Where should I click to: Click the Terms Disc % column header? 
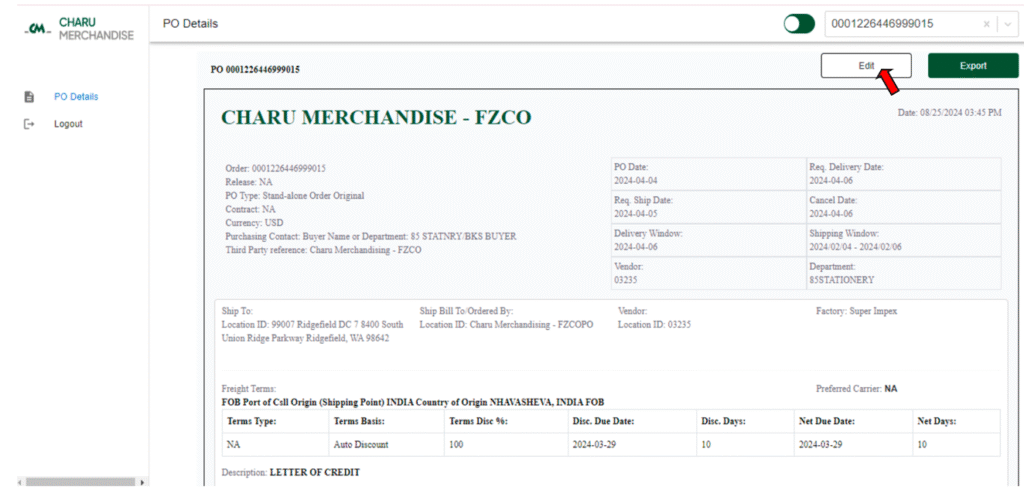(x=478, y=421)
